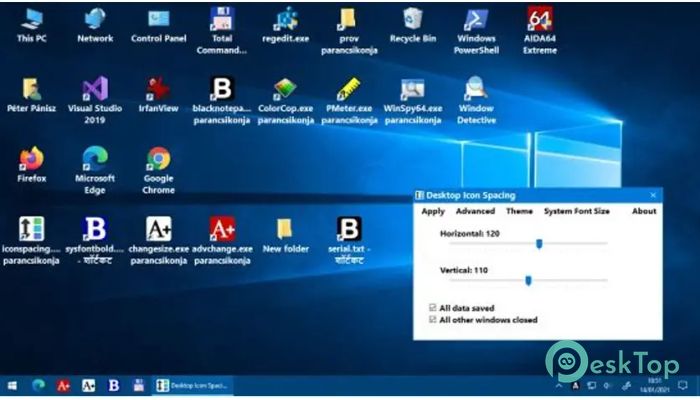The height and width of the screenshot is (400, 700).
Task: Open the Network desktop icon
Action: pos(95,26)
